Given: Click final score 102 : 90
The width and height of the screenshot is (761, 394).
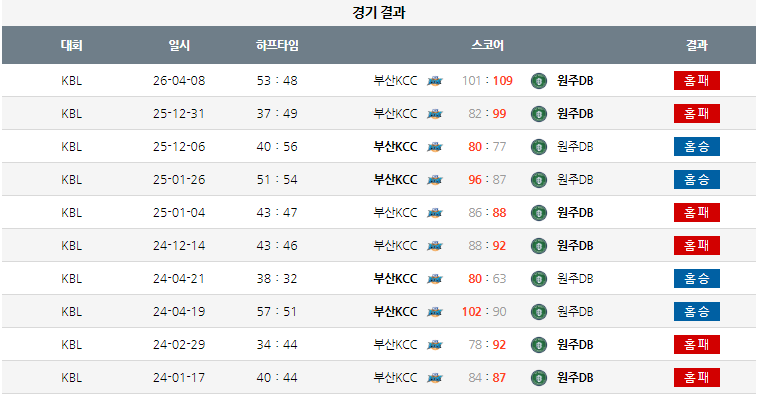Looking at the screenshot, I should (x=484, y=312).
